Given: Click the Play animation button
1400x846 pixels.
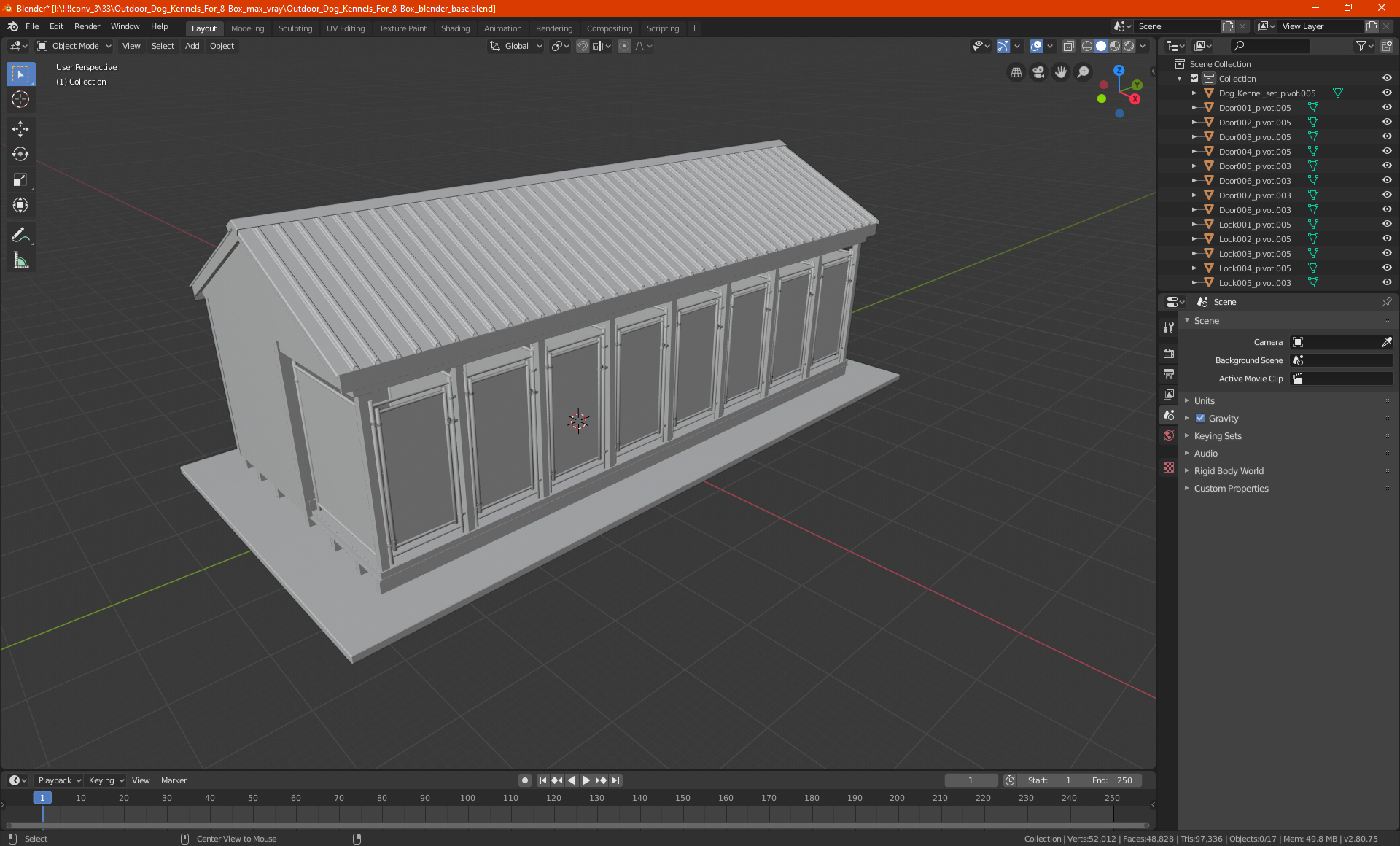Looking at the screenshot, I should [586, 780].
